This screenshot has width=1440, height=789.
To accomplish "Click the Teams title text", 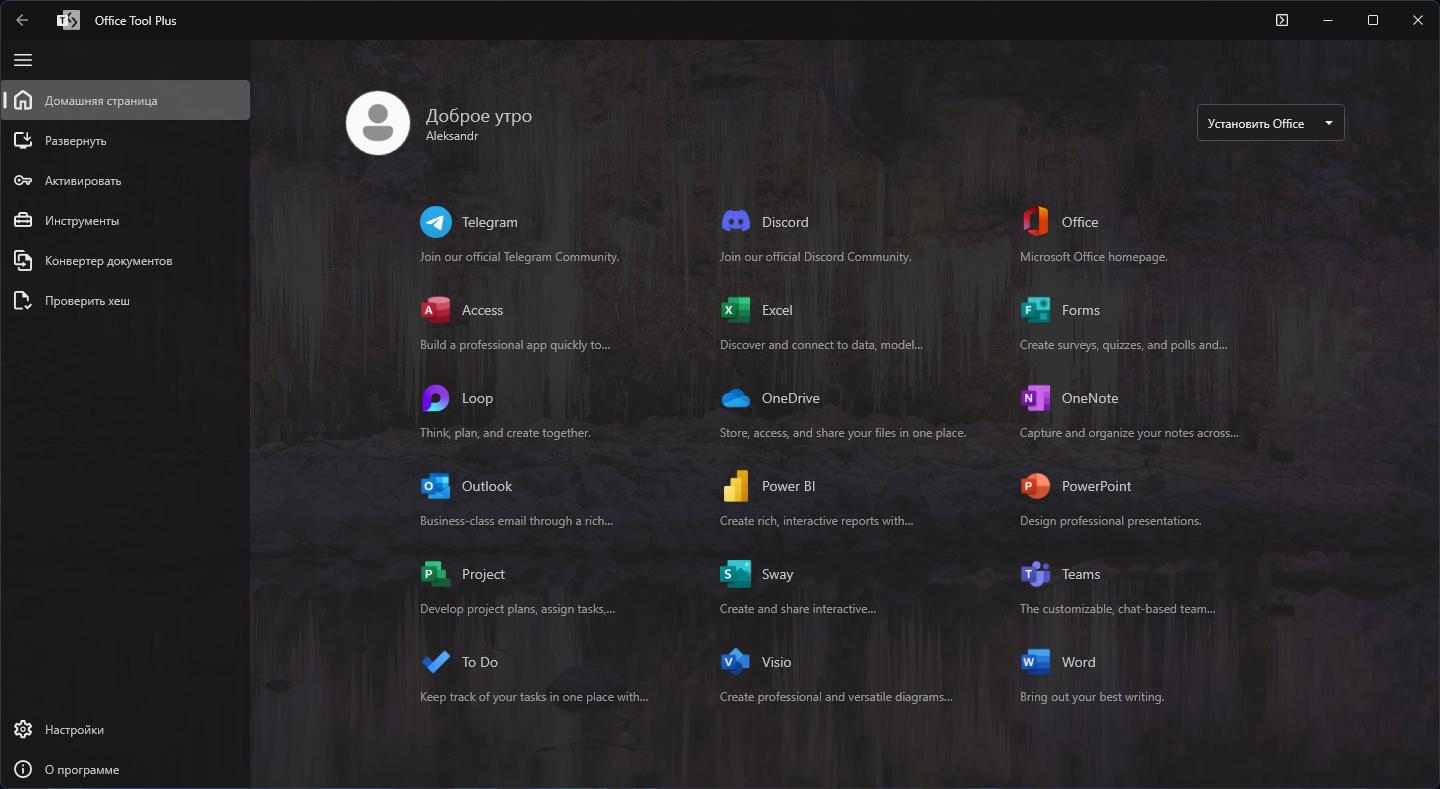I will 1081,574.
